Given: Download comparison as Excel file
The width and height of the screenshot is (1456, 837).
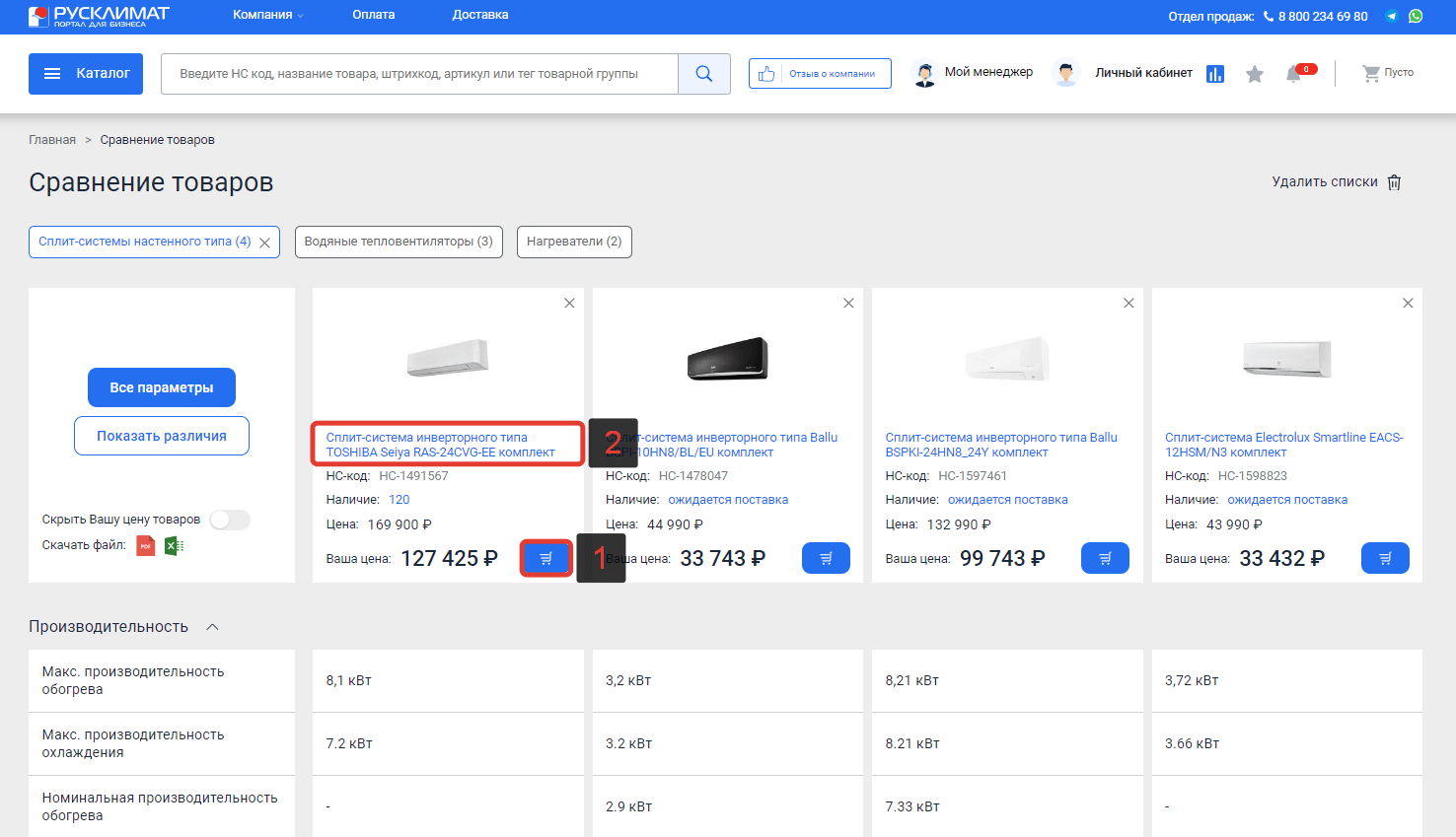Looking at the screenshot, I should click(x=174, y=545).
